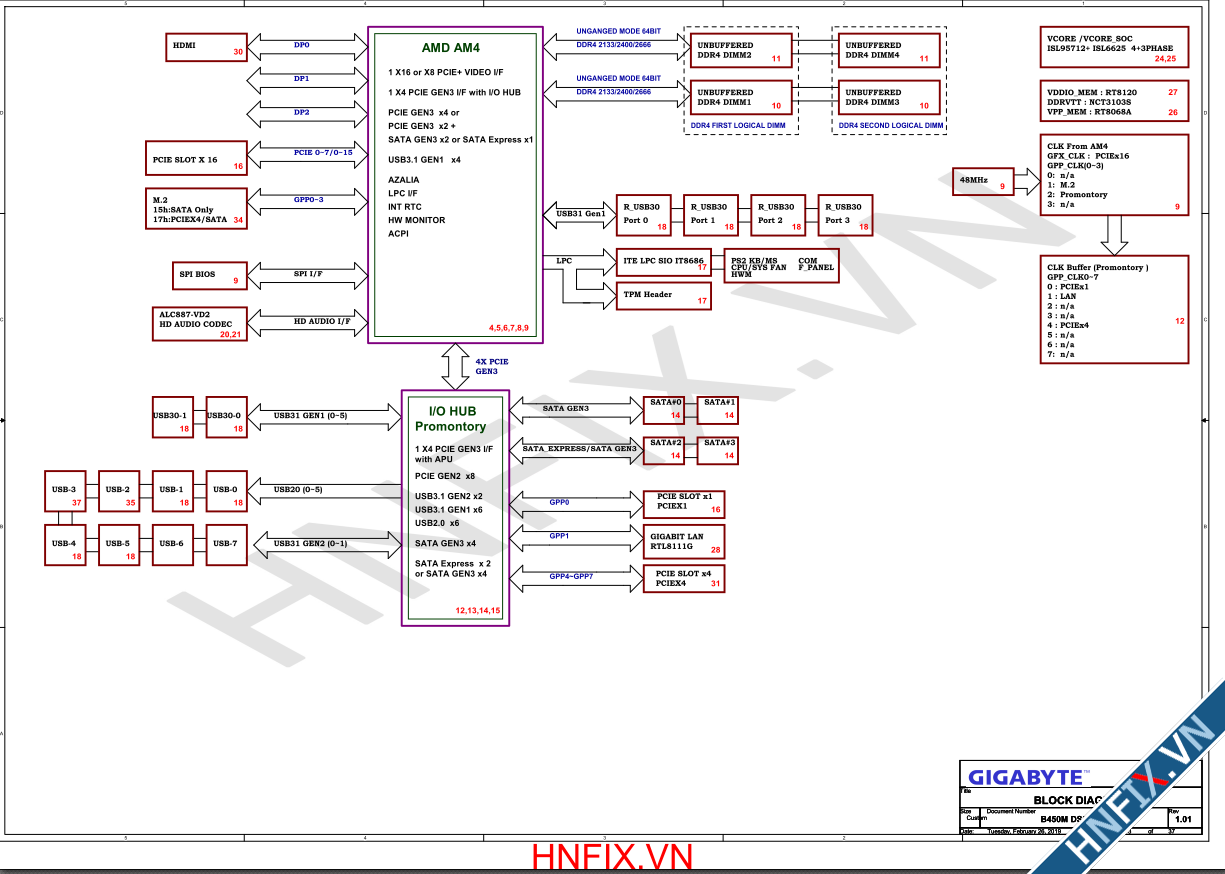
Task: Select the R_USB30 Port 0 block
Action: tap(644, 213)
